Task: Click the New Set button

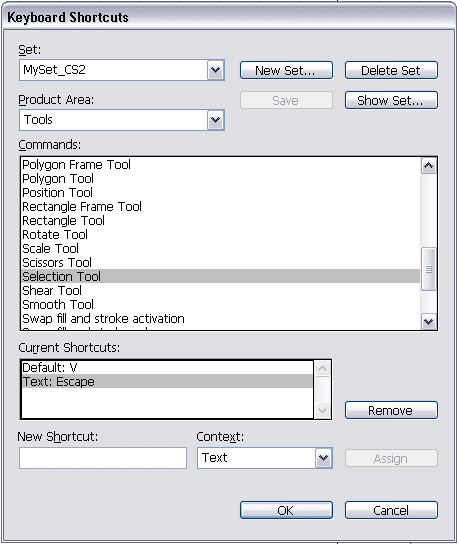Action: [x=286, y=70]
